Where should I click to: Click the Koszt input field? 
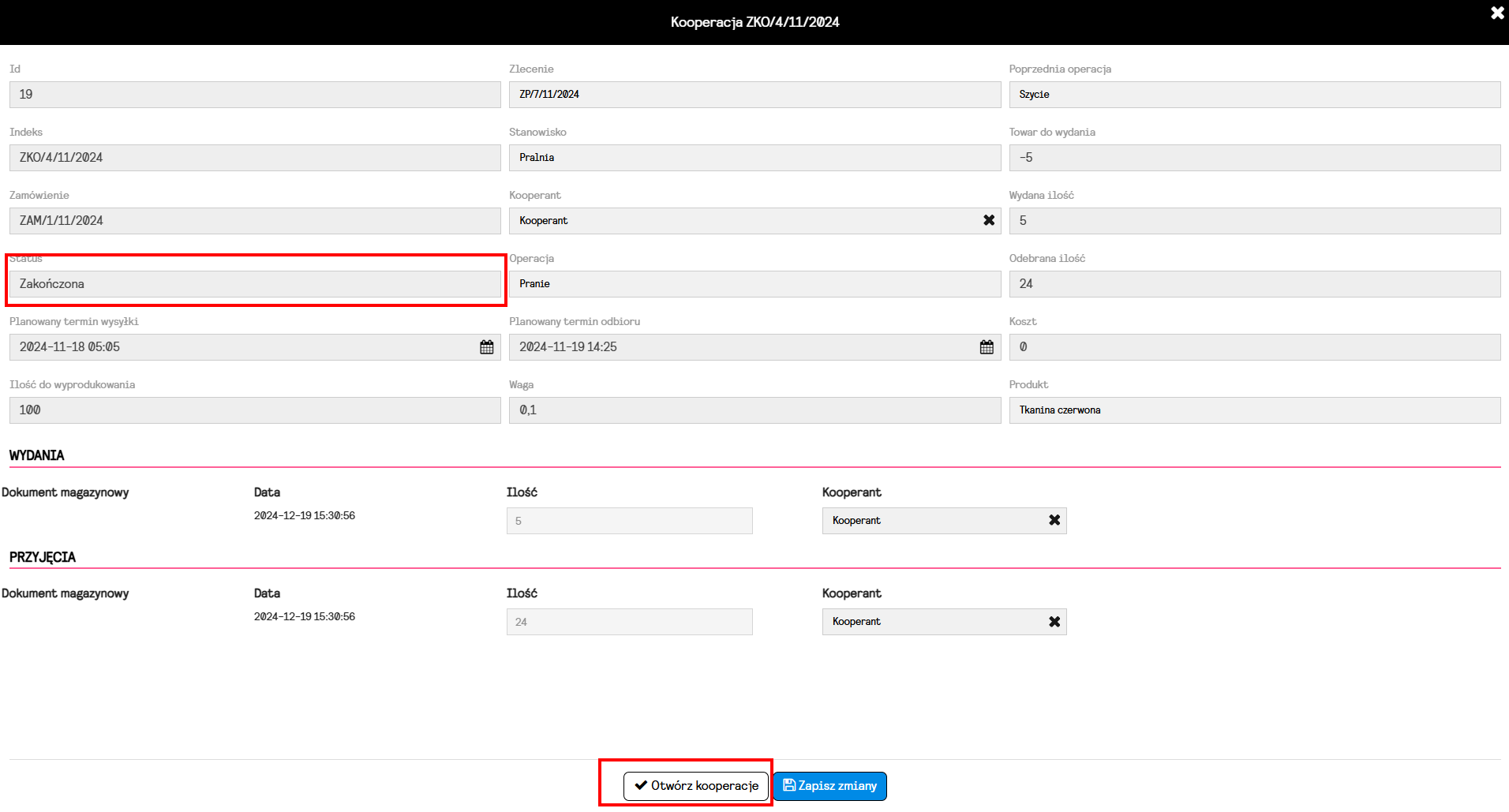tap(1254, 347)
